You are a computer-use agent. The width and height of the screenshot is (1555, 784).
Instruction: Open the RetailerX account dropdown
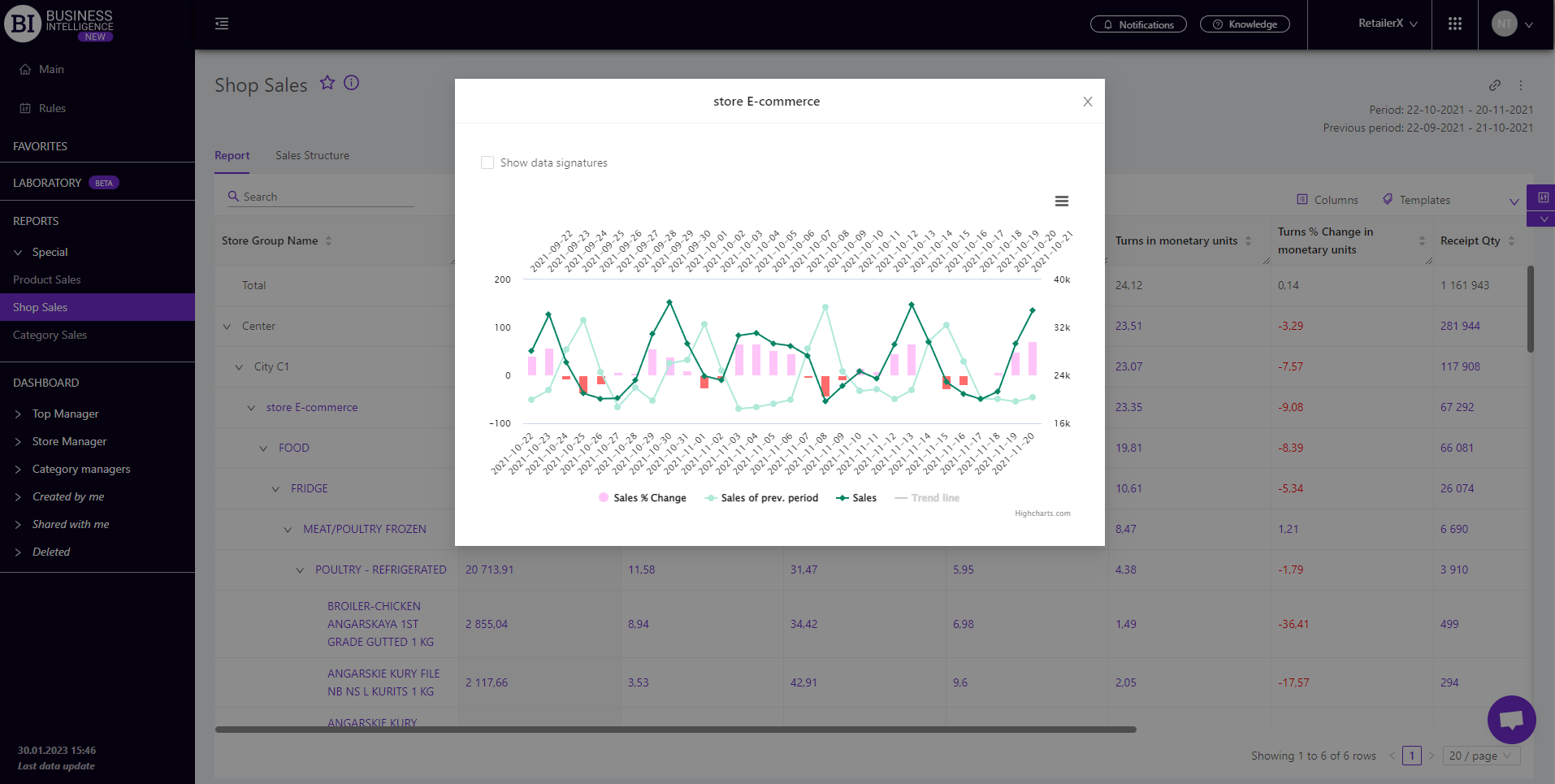[x=1388, y=24]
